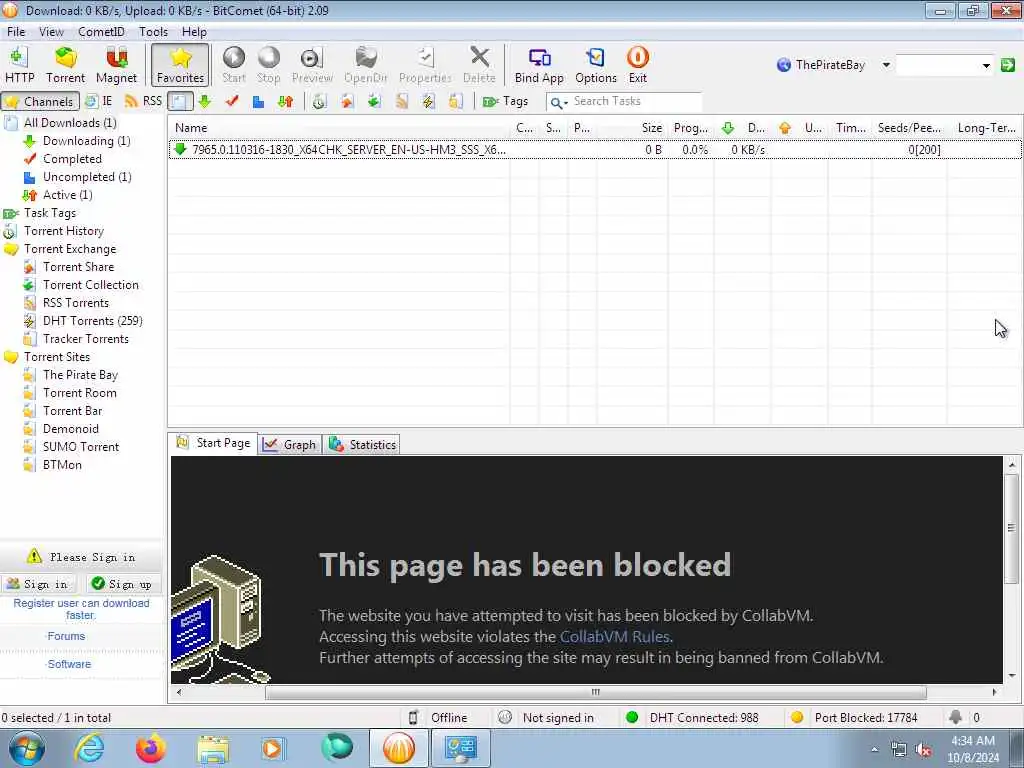Screen dimensions: 1024x768
Task: Open the Software link
Action: coord(69,664)
